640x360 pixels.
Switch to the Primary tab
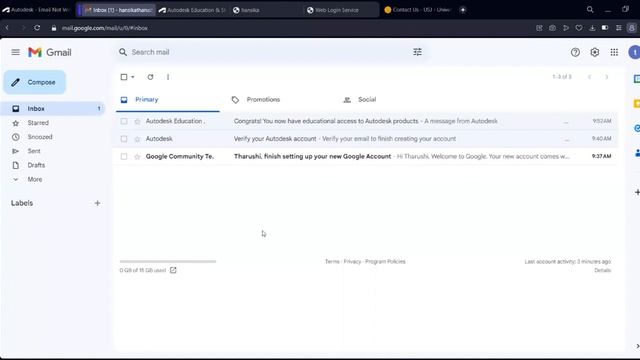[x=168, y=100]
